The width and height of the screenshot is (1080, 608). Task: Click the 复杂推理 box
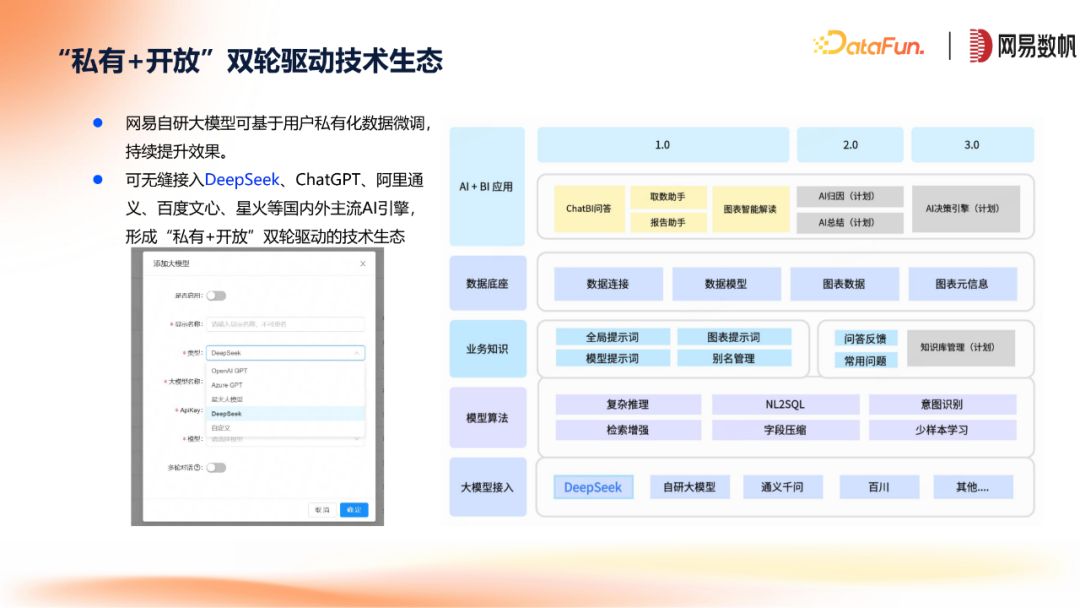[x=628, y=404]
